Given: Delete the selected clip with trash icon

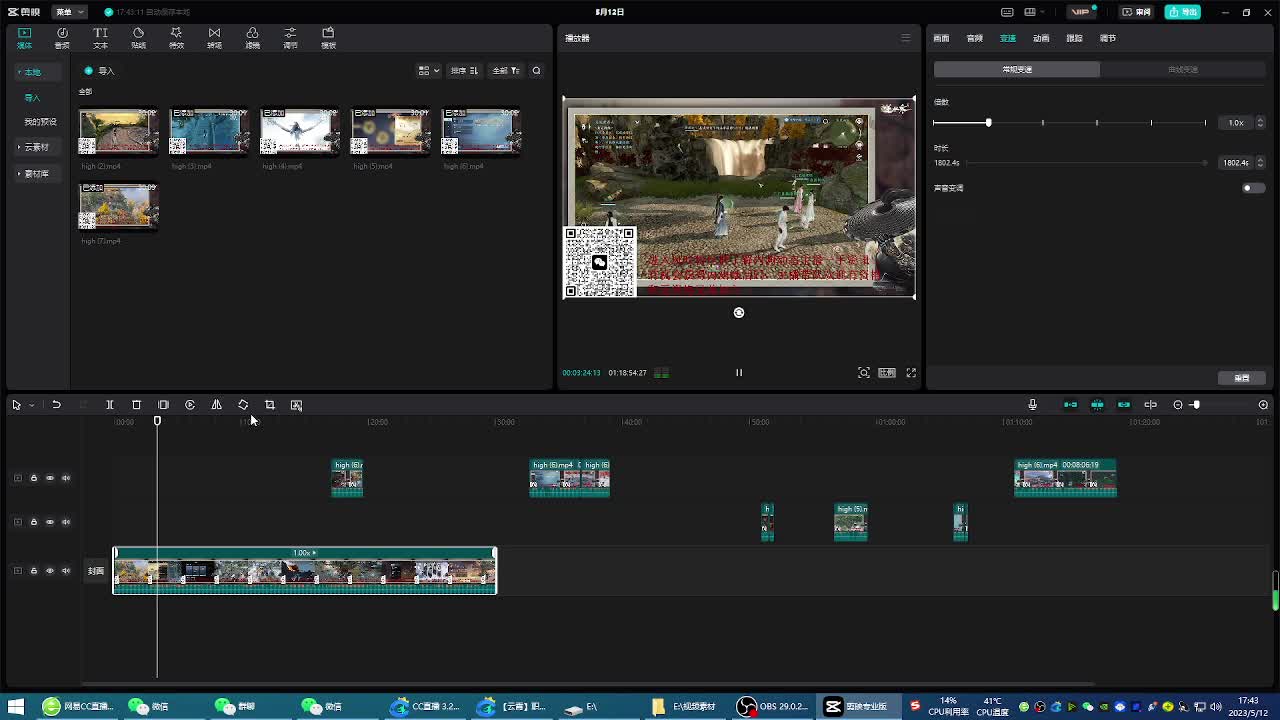Looking at the screenshot, I should 137,405.
